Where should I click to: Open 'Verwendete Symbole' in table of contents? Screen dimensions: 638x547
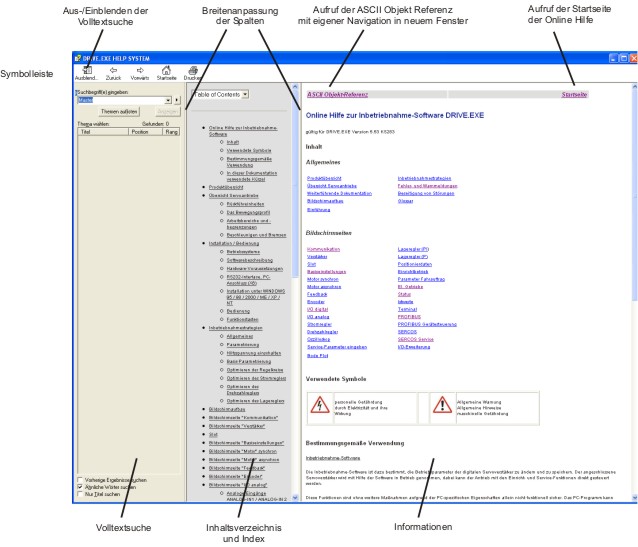(249, 150)
